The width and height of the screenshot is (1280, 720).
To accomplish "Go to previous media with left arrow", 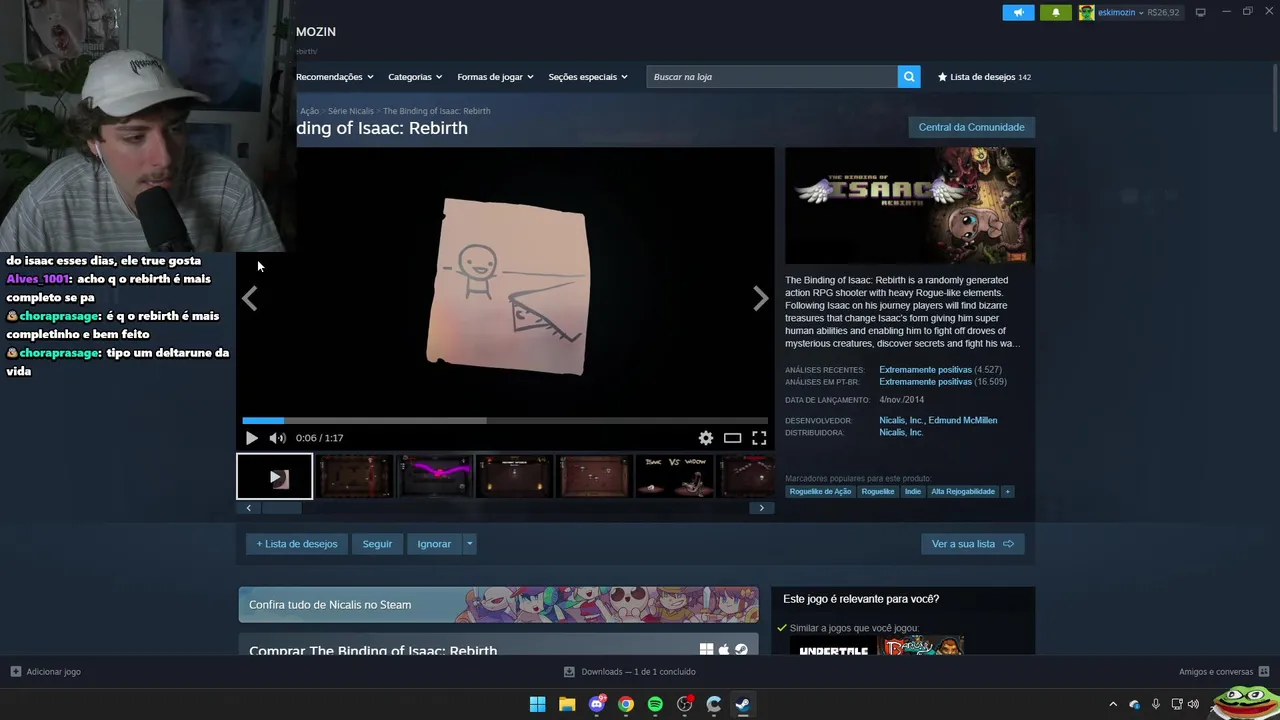I will [250, 298].
